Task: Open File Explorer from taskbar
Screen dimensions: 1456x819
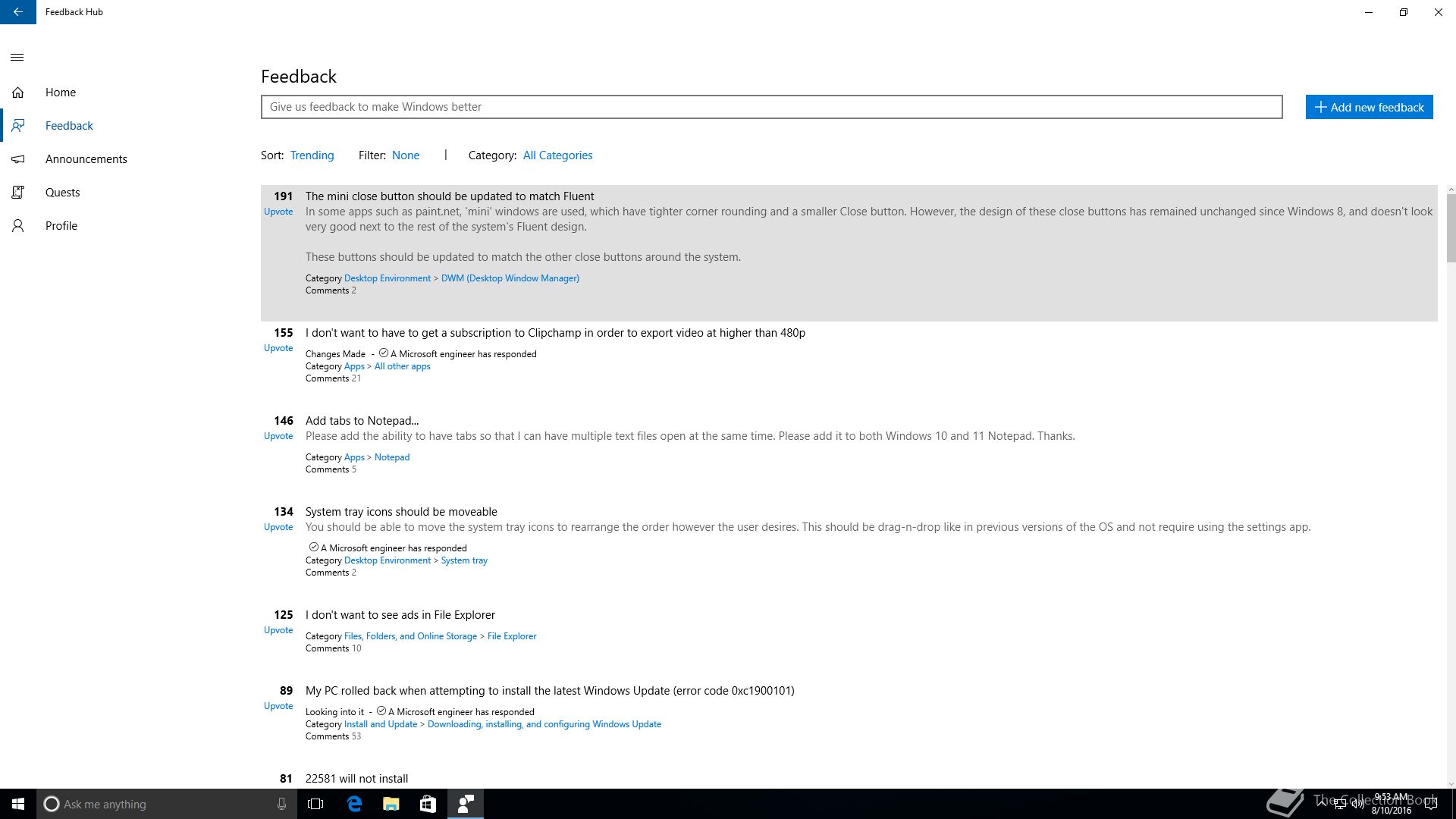Action: [391, 804]
